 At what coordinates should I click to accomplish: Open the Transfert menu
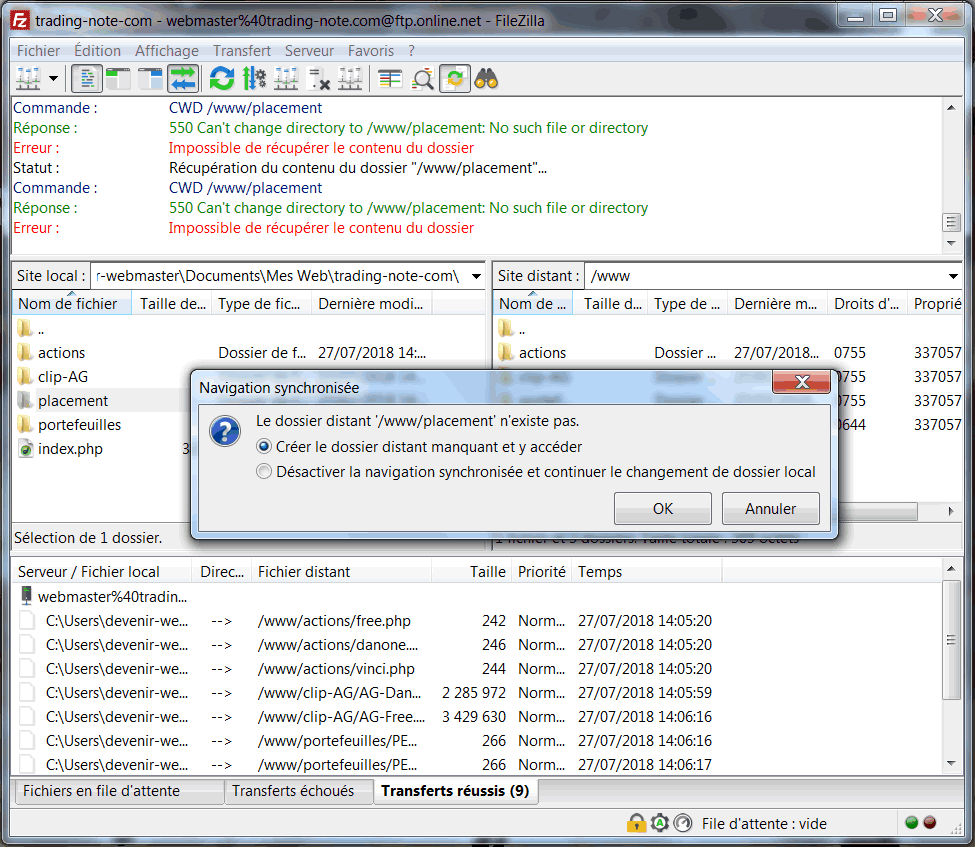pos(242,51)
